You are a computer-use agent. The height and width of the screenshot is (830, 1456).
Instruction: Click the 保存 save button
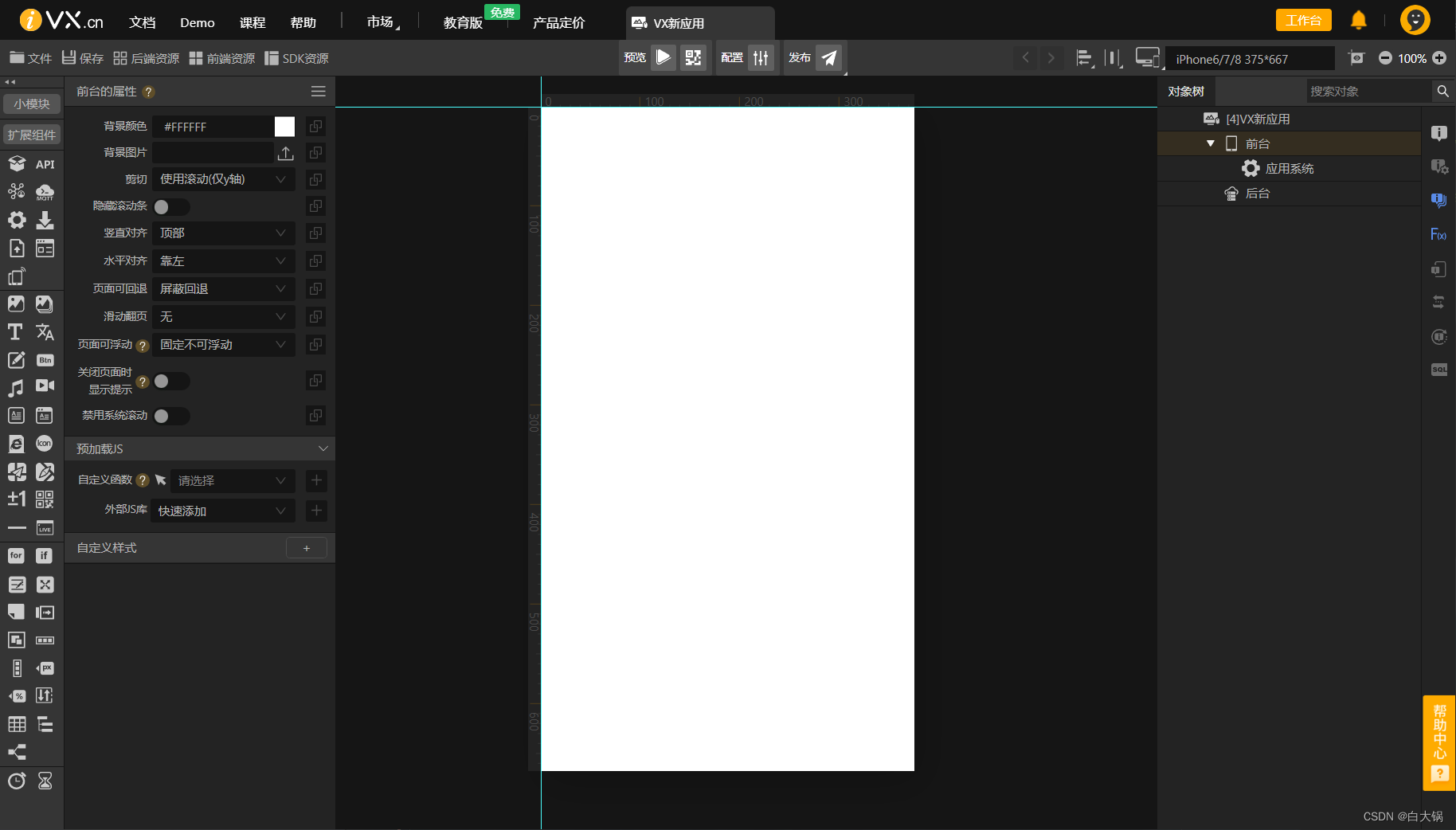tap(83, 58)
